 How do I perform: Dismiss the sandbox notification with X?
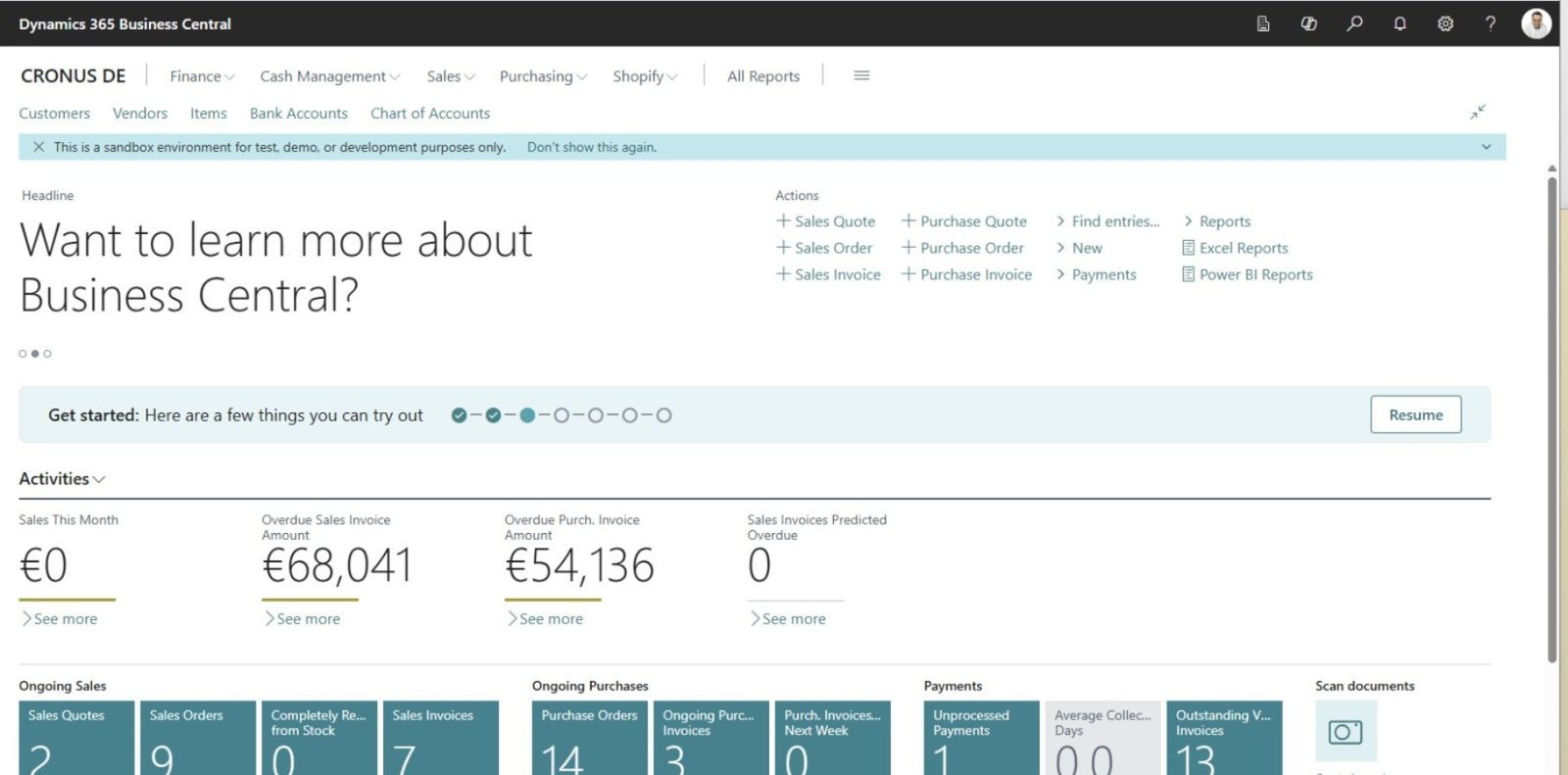pos(38,147)
